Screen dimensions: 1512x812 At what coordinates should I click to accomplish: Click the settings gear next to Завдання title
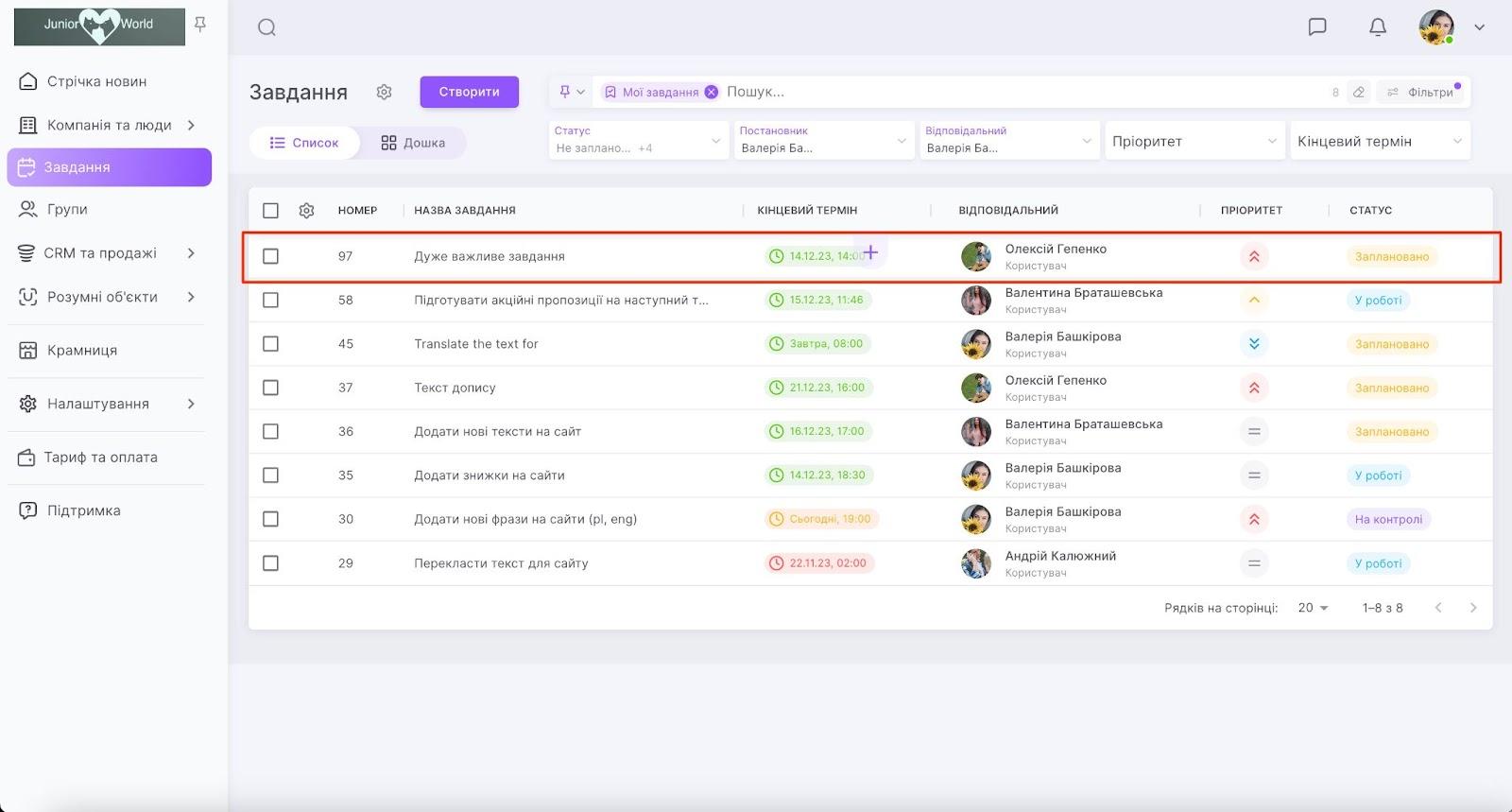point(384,92)
